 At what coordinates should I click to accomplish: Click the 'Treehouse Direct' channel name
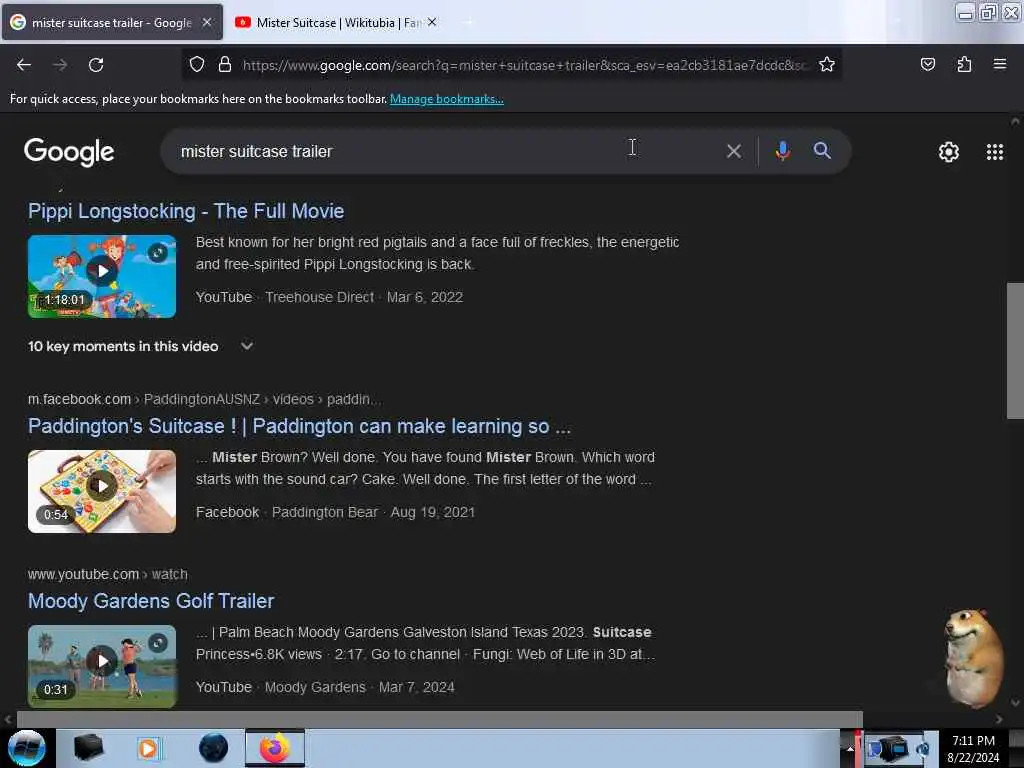(319, 297)
